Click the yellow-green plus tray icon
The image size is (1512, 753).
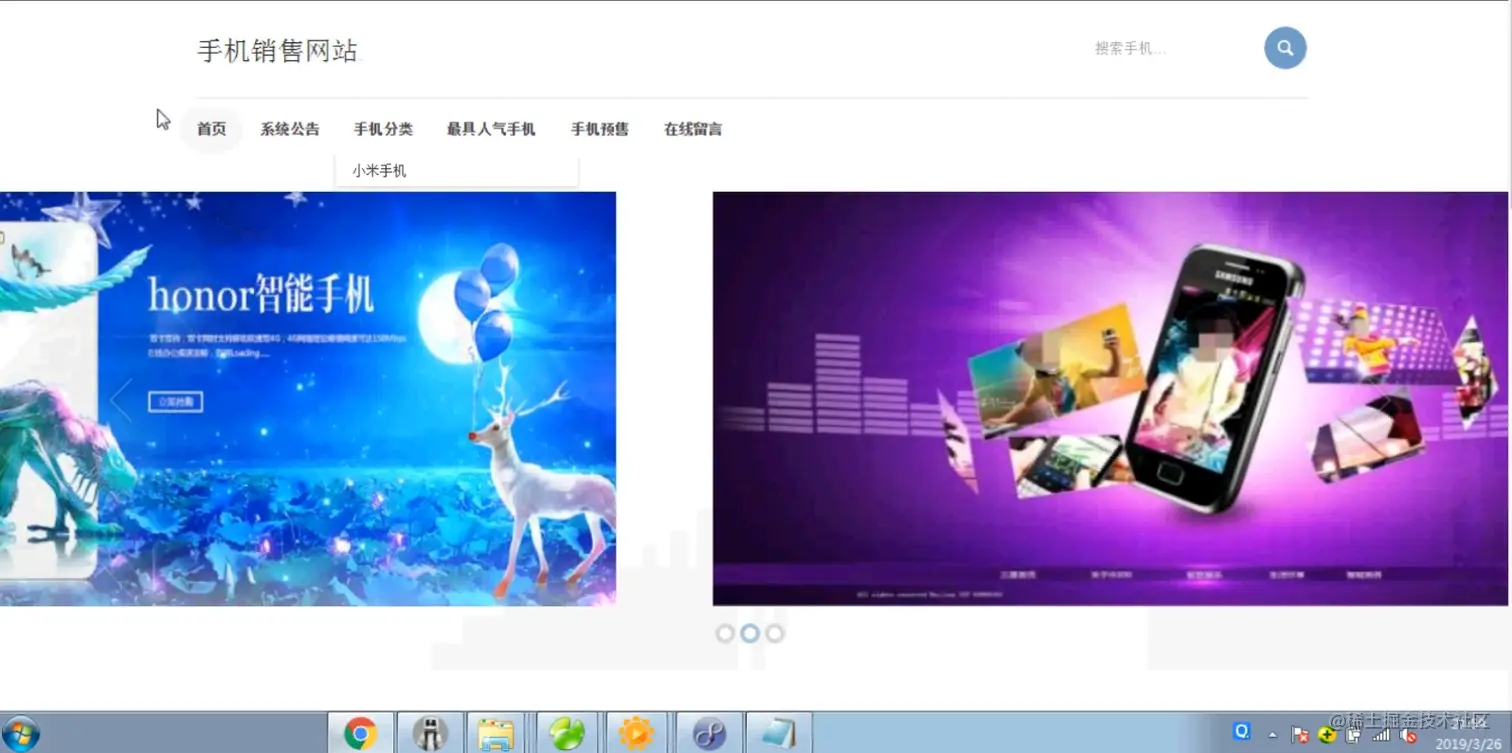pos(1327,735)
